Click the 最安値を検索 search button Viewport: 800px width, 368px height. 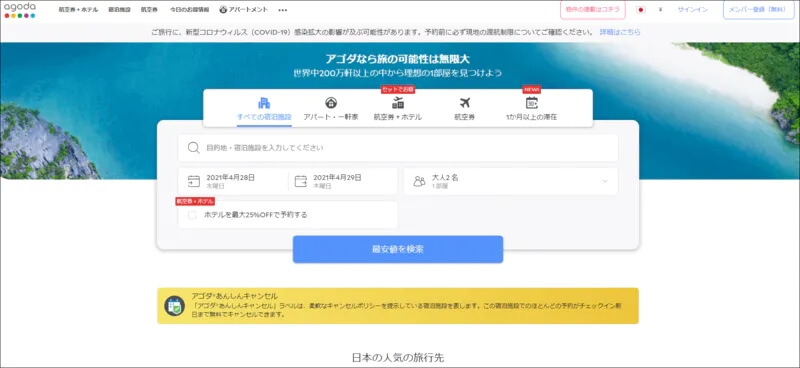398,250
